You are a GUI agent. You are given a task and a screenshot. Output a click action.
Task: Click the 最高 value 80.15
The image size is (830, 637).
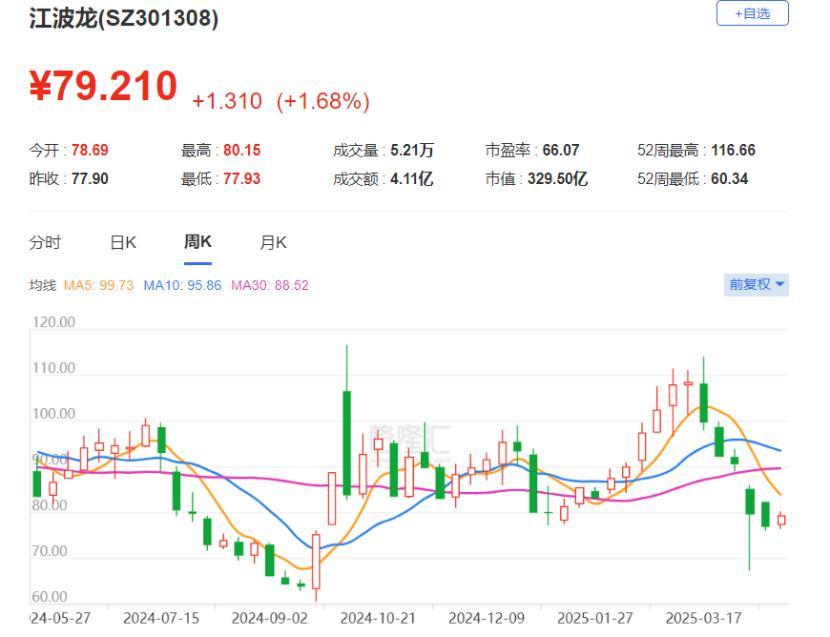pos(242,150)
